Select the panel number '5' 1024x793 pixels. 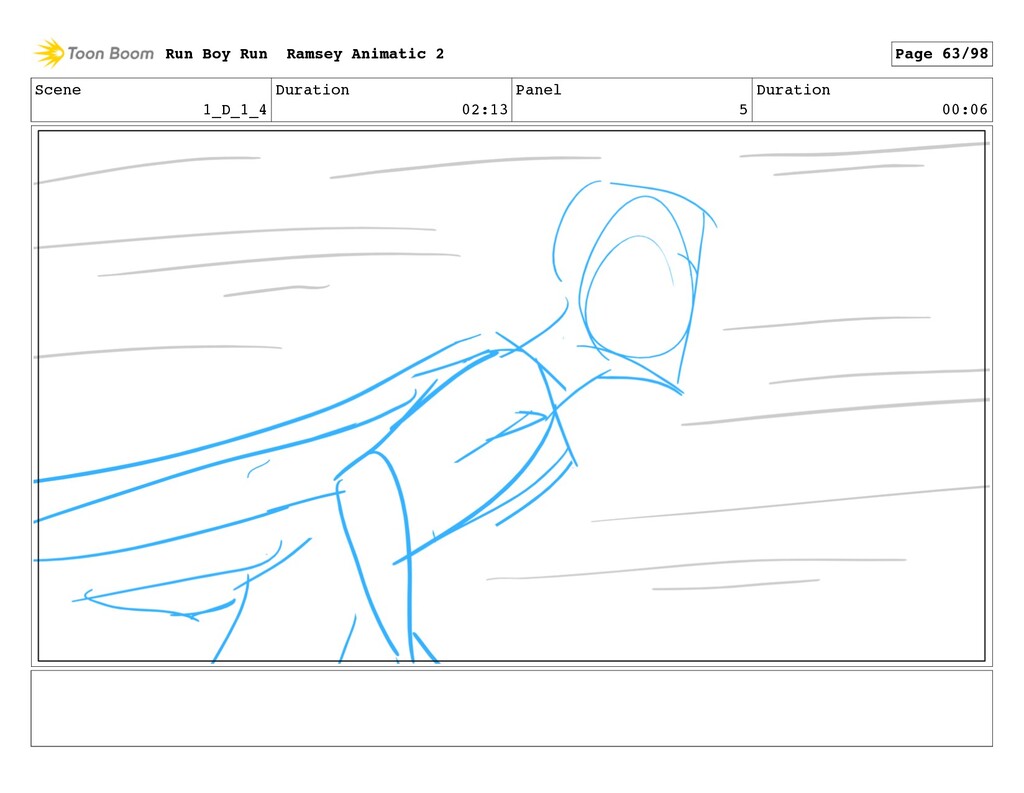[743, 110]
